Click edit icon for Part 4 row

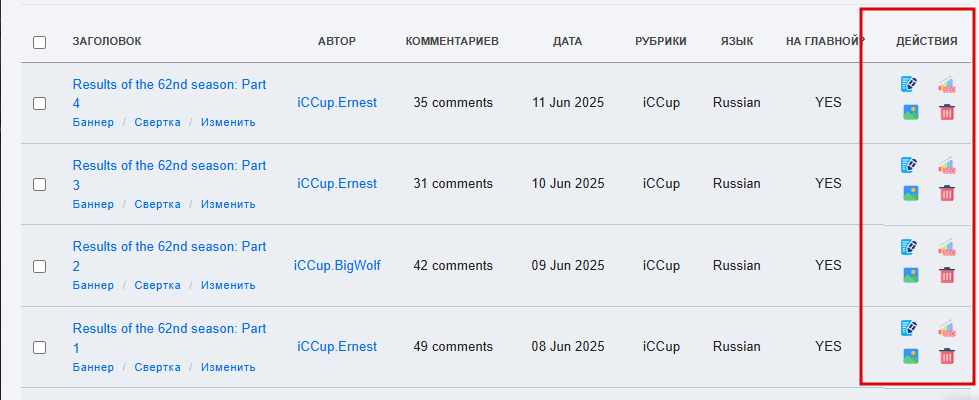point(909,84)
